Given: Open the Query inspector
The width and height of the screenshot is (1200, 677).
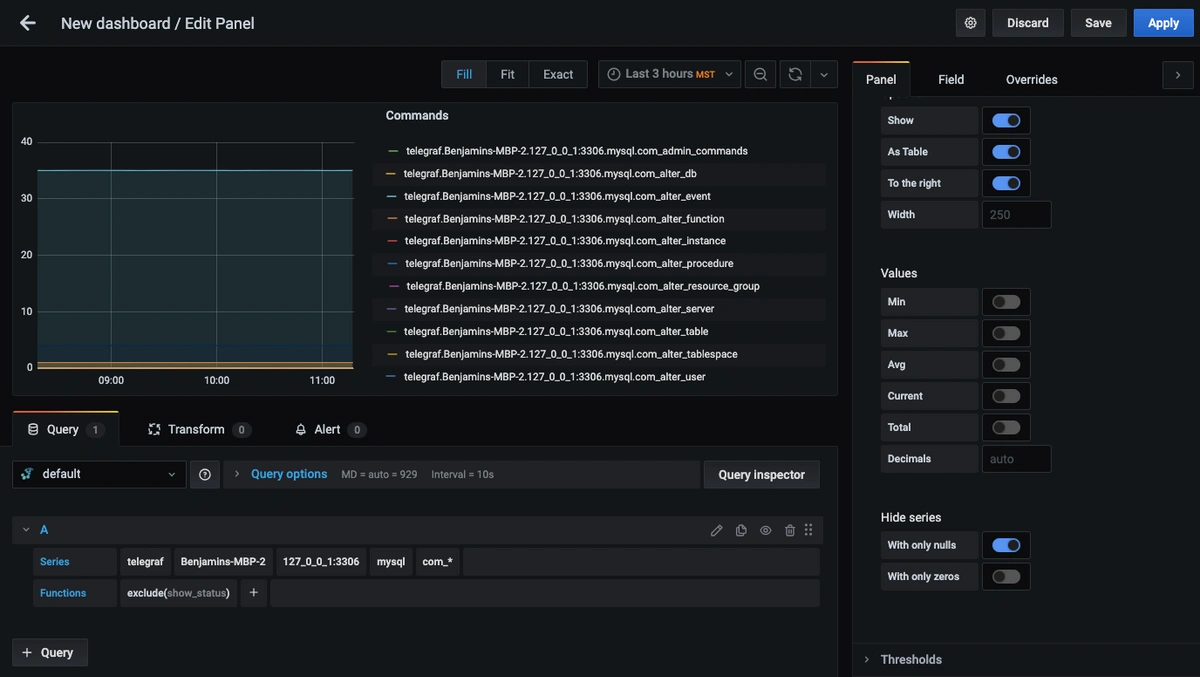Looking at the screenshot, I should coord(761,474).
